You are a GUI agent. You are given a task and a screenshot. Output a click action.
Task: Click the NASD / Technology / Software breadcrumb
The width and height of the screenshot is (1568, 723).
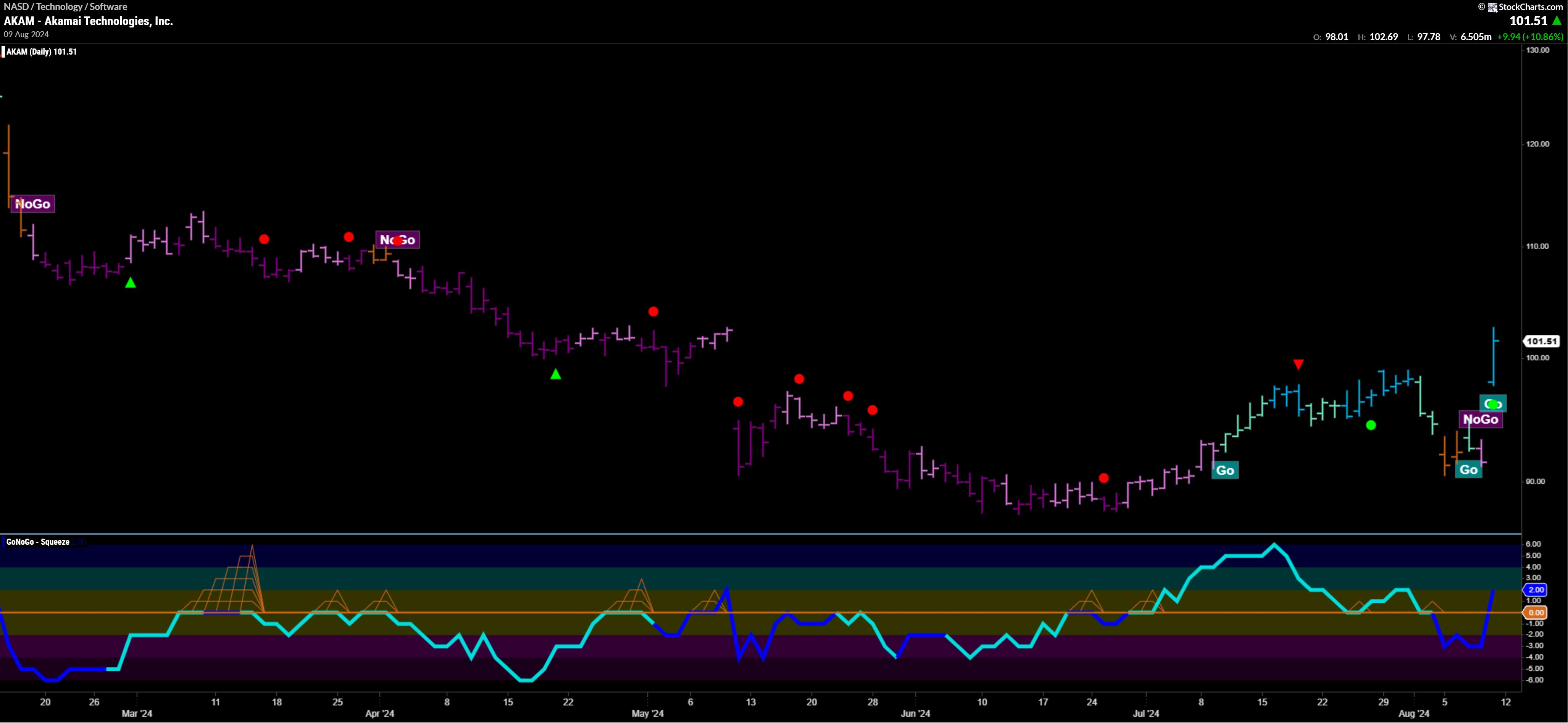66,7
